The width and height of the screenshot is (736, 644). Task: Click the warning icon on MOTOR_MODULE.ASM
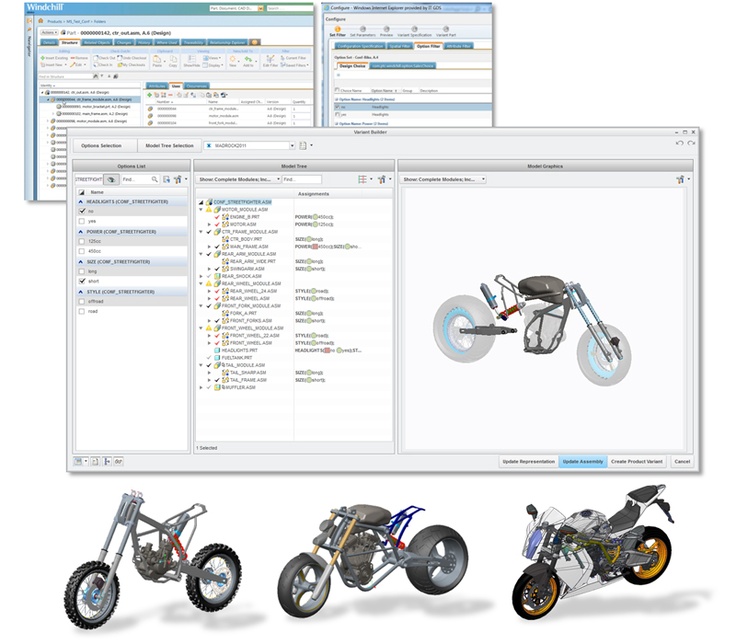pos(209,209)
